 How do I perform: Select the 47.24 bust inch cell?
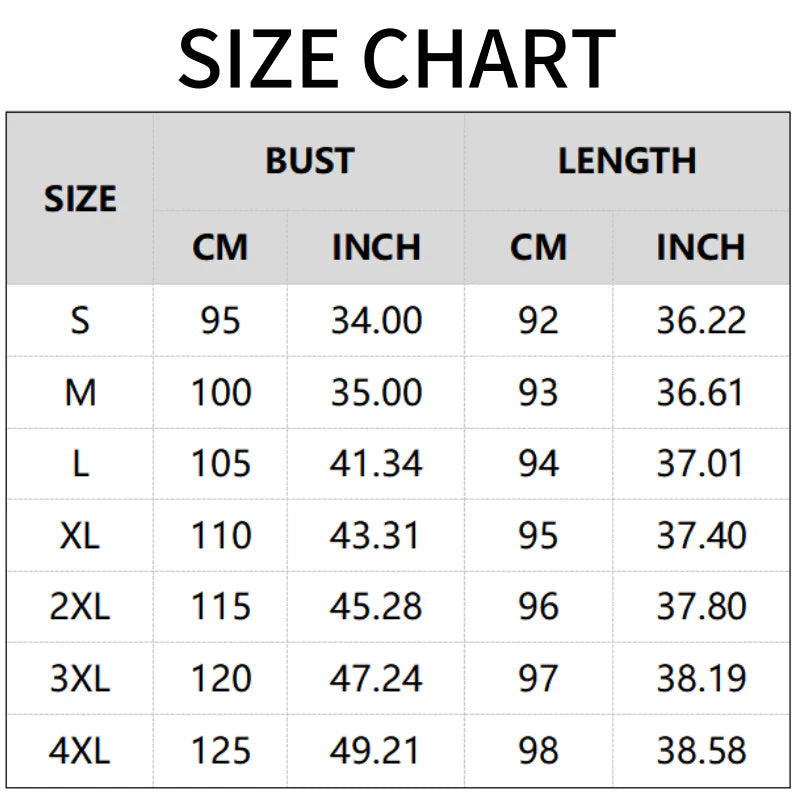[376, 679]
